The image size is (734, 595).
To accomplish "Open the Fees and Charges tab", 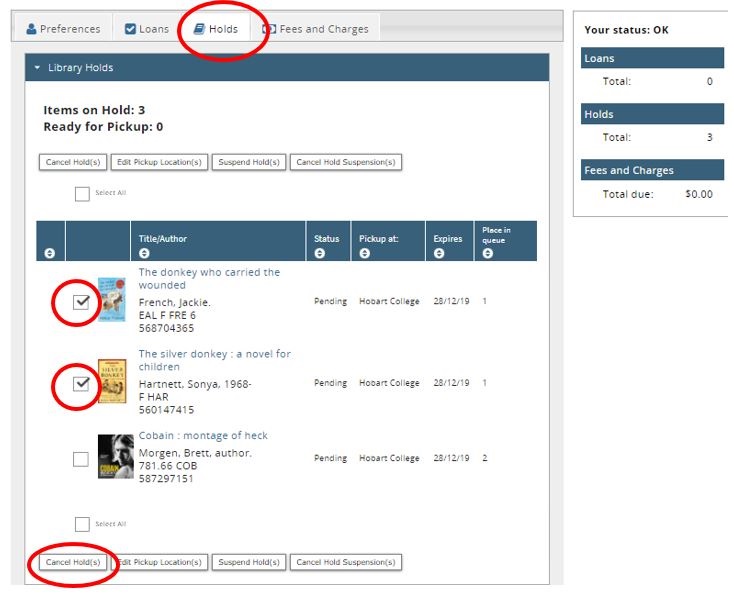I will point(315,29).
